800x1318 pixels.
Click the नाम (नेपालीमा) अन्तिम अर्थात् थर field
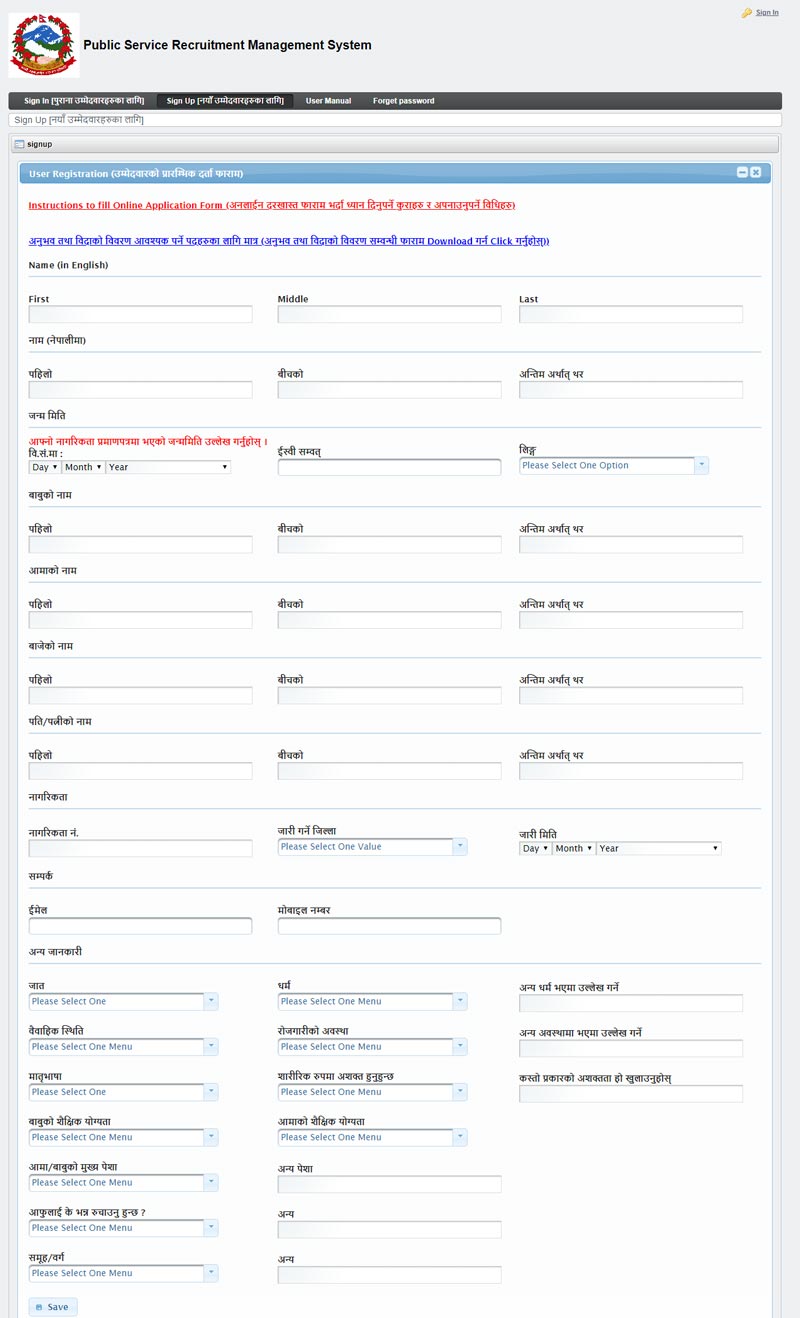tap(631, 389)
